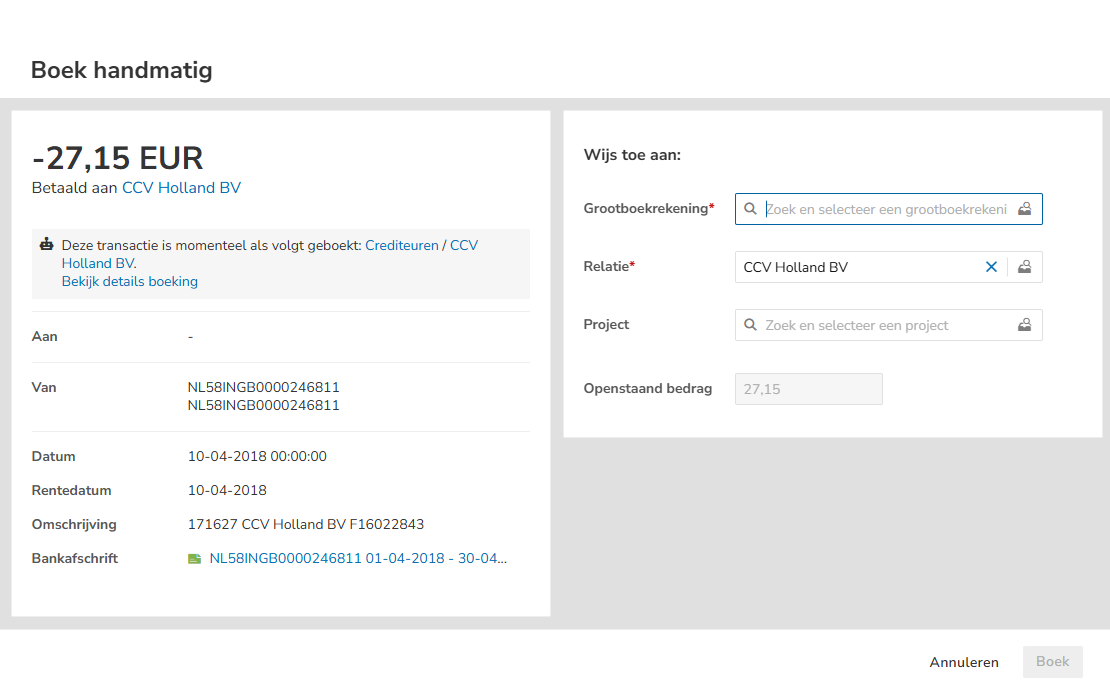Click the robot icon in booking notice

[x=46, y=245]
